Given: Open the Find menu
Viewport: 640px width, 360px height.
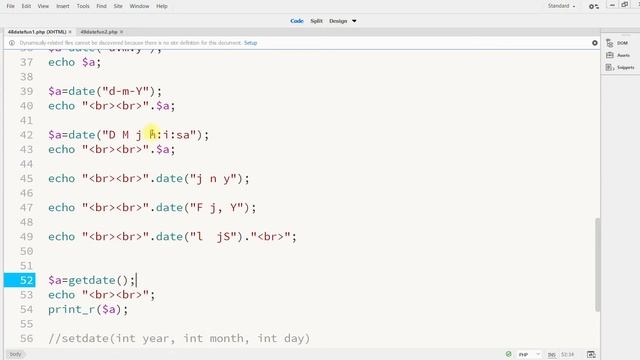Looking at the screenshot, I should coord(101,6).
